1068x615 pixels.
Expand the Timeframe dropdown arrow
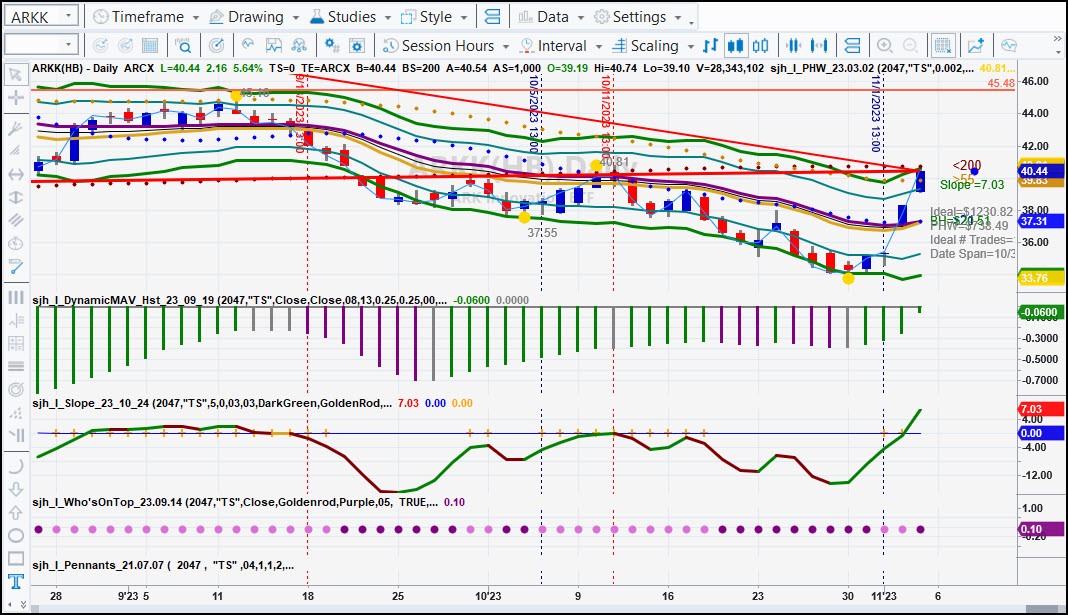tap(195, 18)
